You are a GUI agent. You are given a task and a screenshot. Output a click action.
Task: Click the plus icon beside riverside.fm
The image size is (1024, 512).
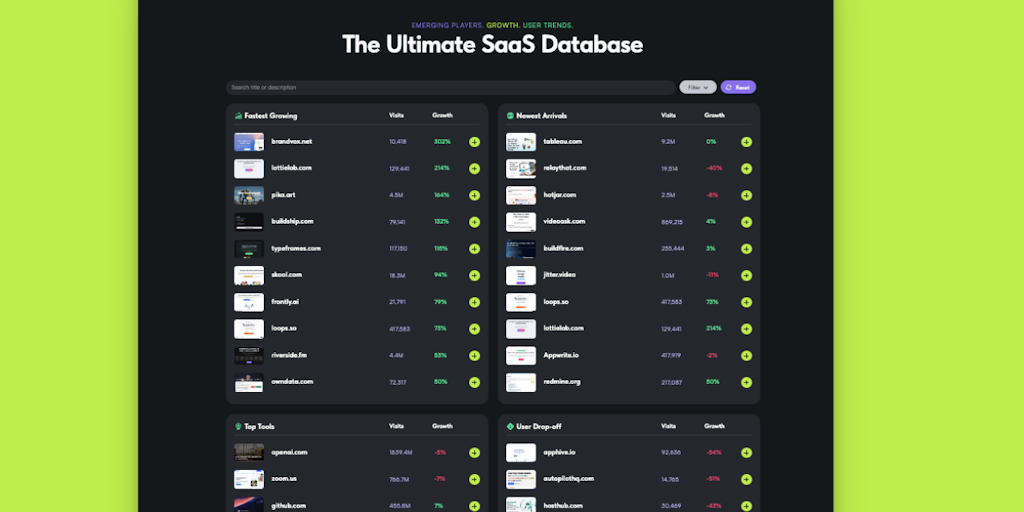[x=474, y=356]
